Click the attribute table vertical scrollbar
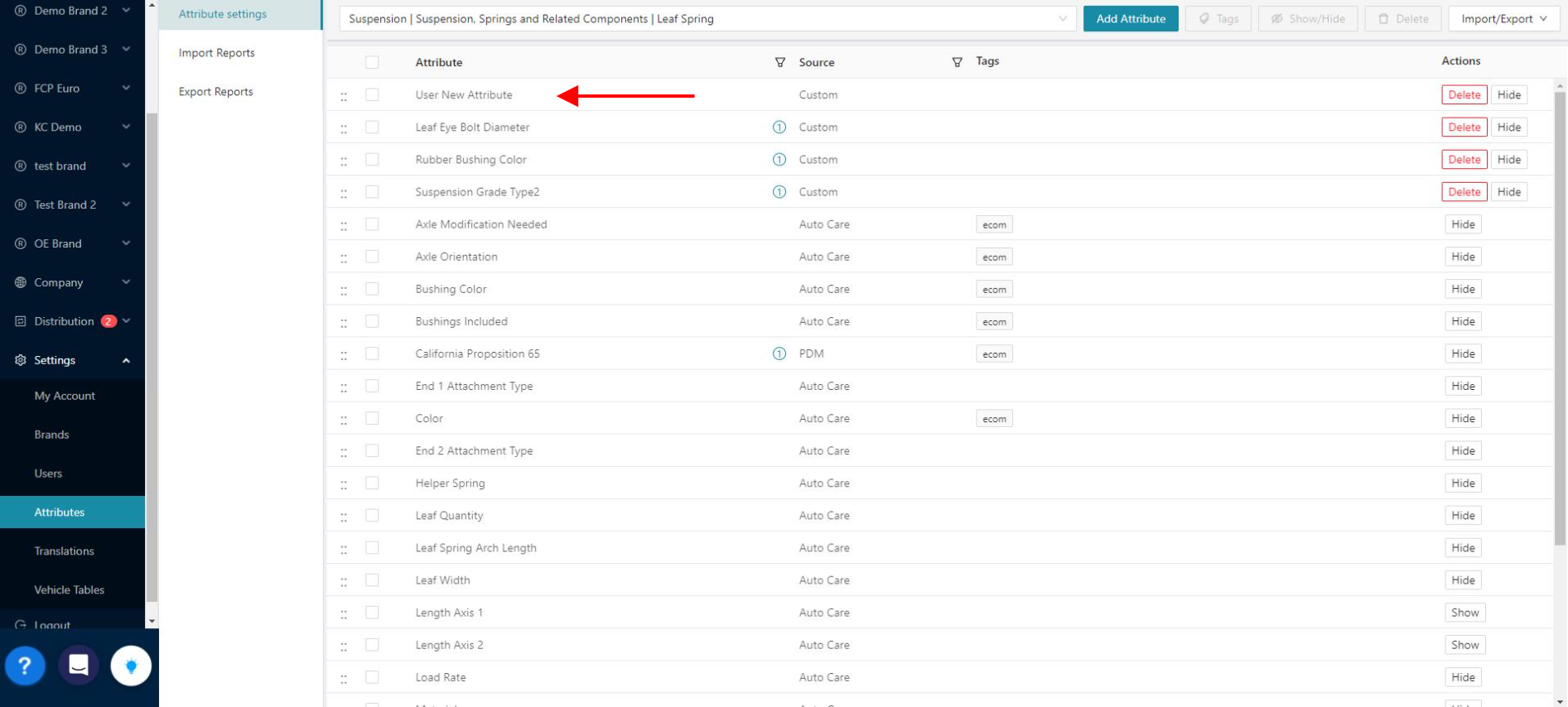The image size is (1568, 707). (x=1561, y=319)
